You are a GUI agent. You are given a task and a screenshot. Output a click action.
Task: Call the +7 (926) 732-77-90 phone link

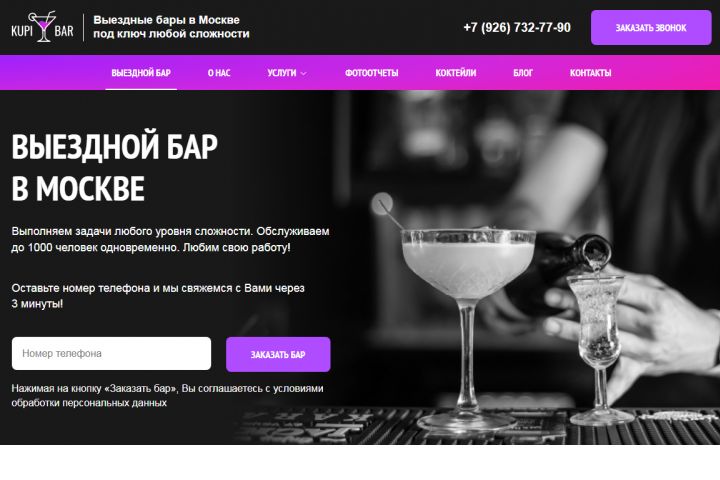(x=517, y=28)
